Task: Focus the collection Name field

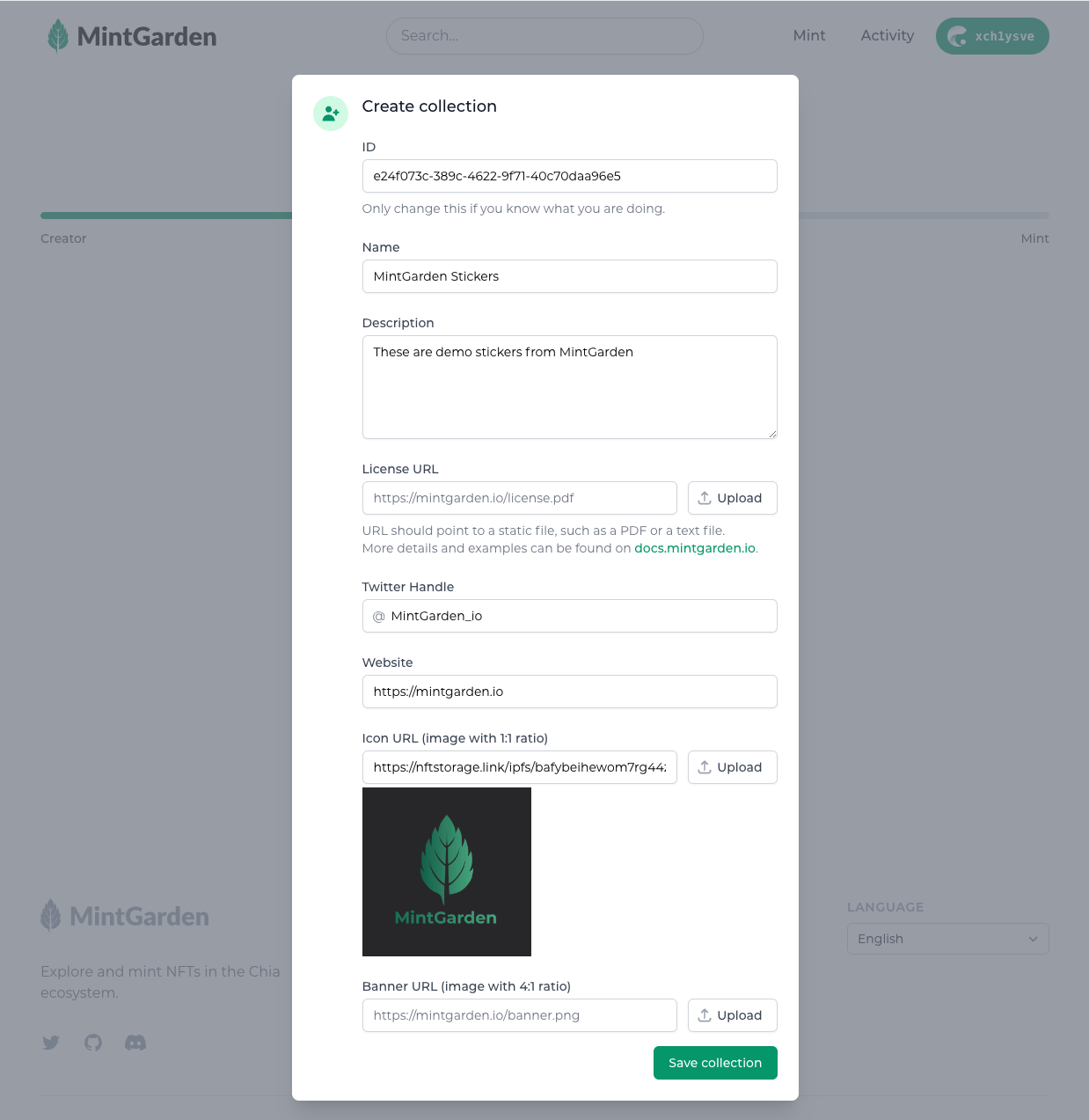Action: tap(569, 276)
